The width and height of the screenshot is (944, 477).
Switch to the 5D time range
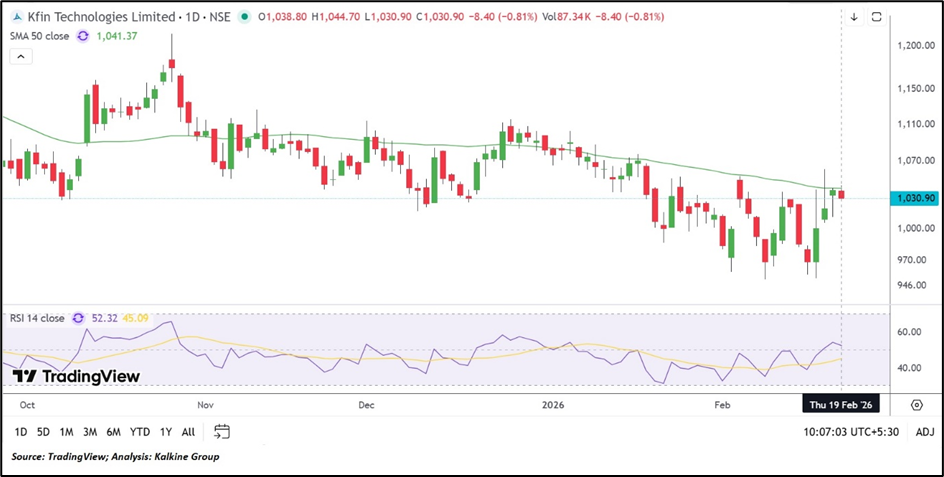(x=43, y=432)
